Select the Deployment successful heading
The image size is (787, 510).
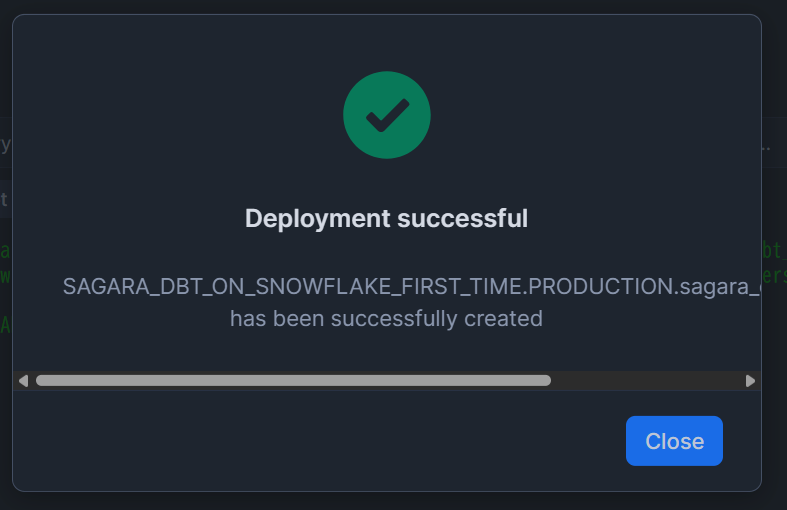386,218
